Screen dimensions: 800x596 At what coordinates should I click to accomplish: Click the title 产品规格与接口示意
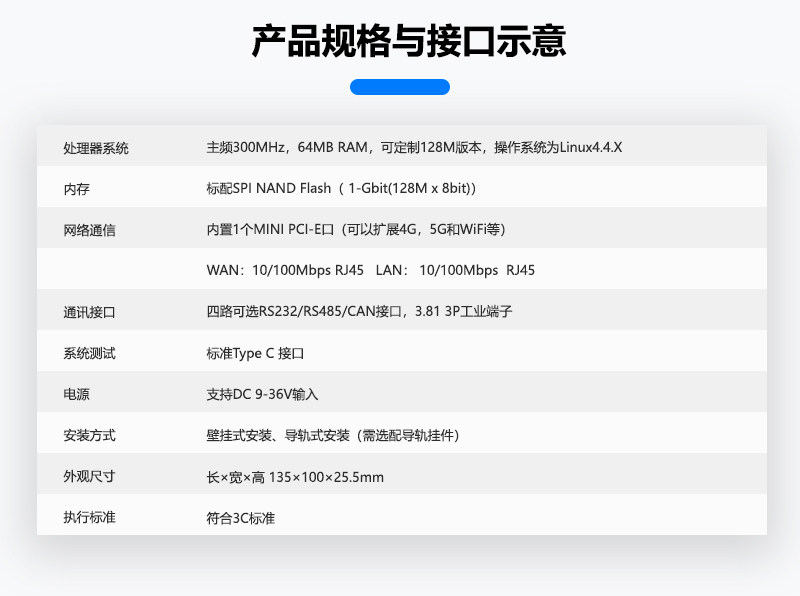point(408,41)
